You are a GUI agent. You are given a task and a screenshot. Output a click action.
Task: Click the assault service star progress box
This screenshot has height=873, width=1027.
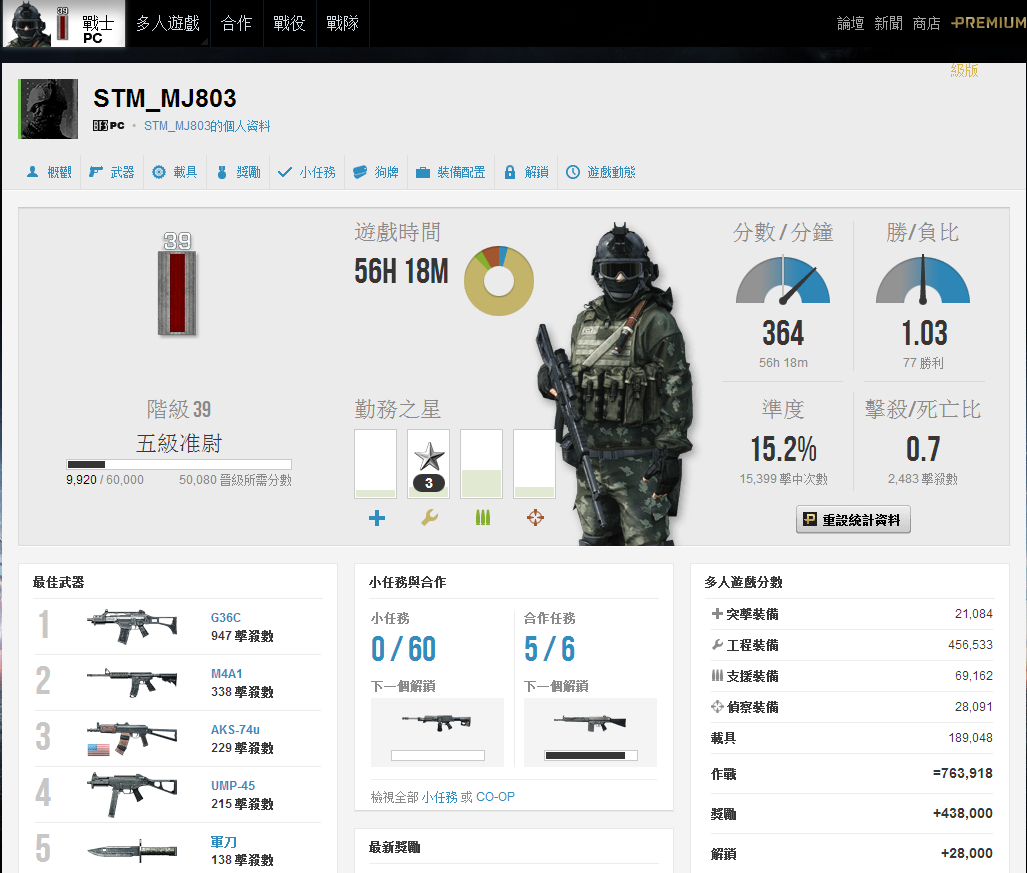(x=375, y=464)
